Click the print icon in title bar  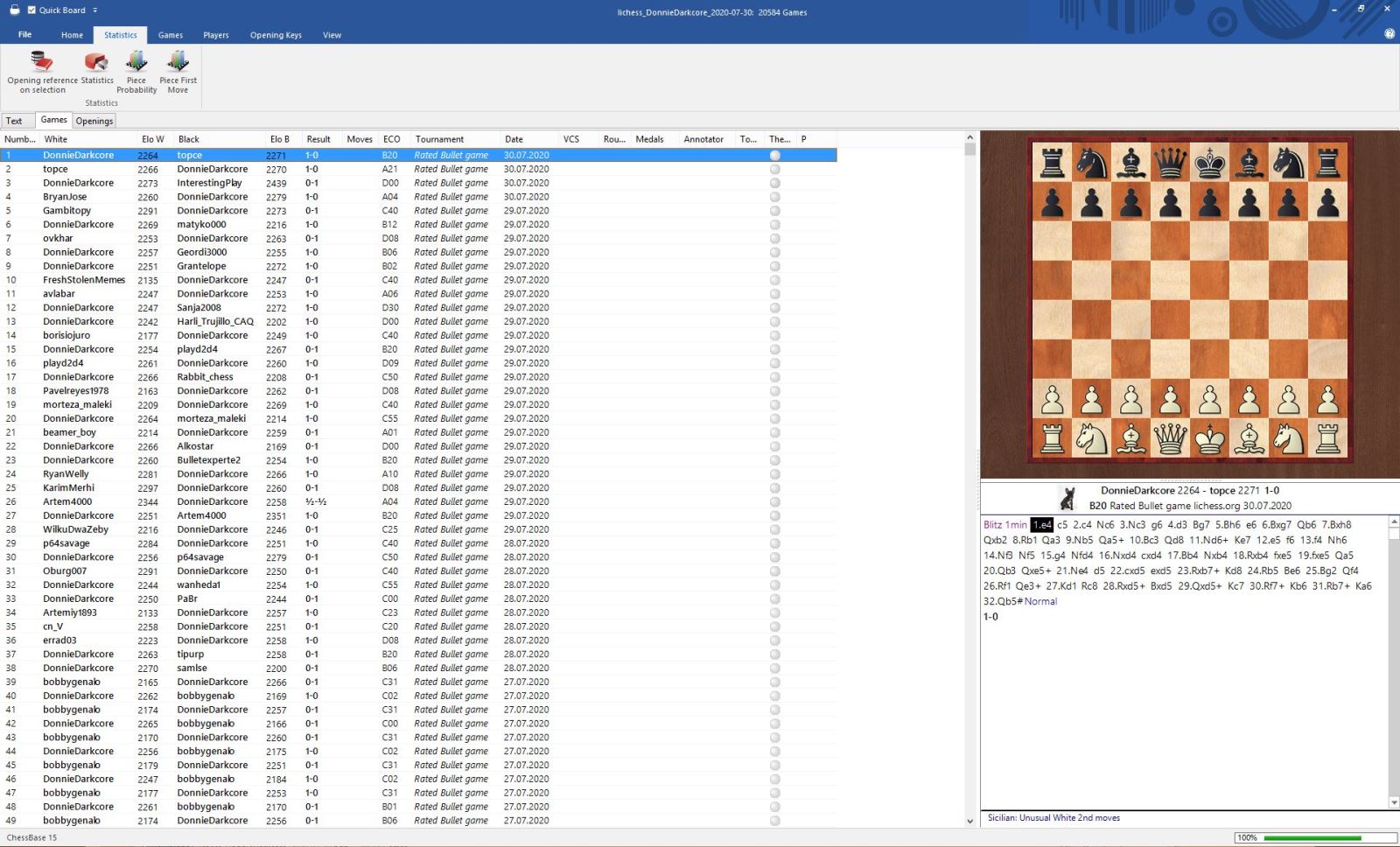click(x=14, y=10)
